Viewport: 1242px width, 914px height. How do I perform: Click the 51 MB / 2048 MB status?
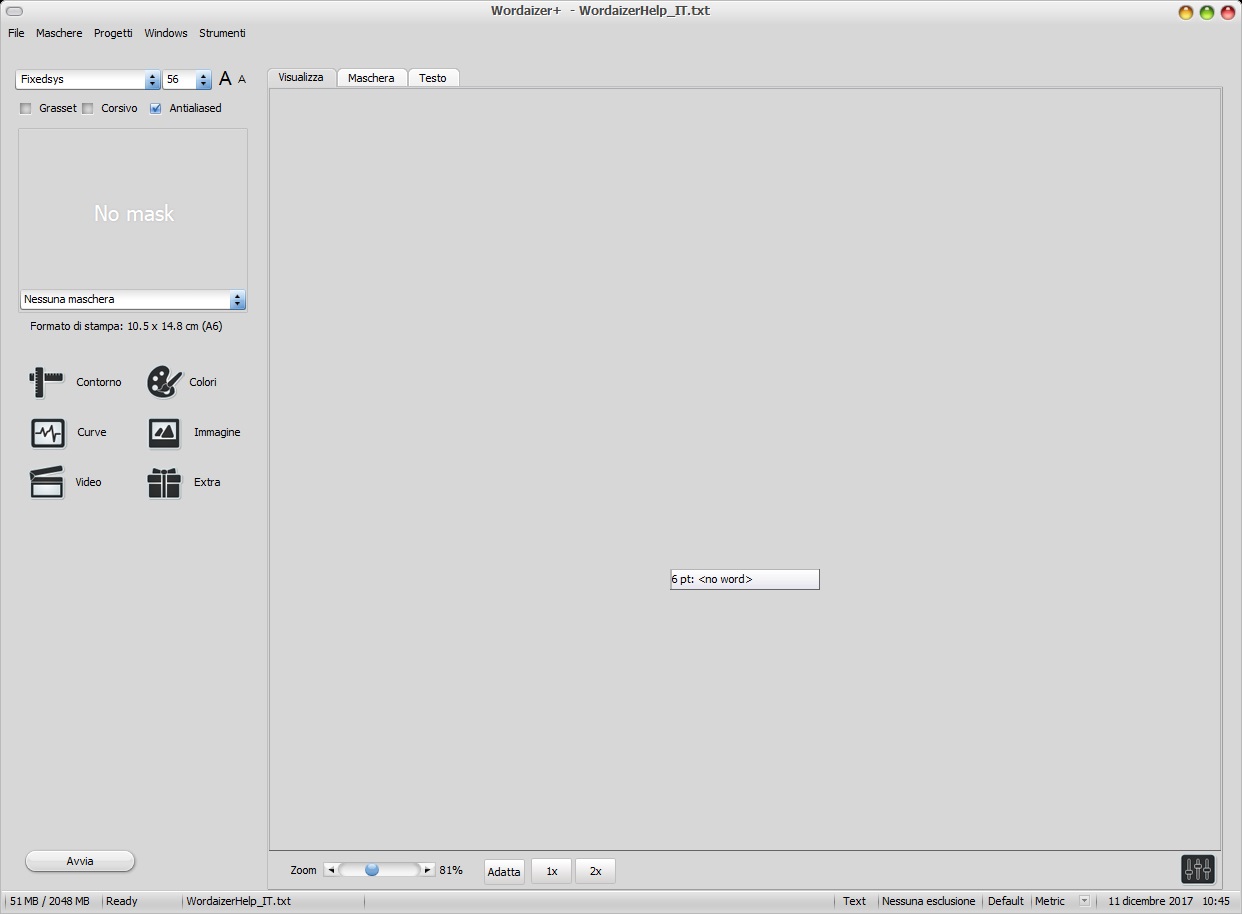point(50,901)
